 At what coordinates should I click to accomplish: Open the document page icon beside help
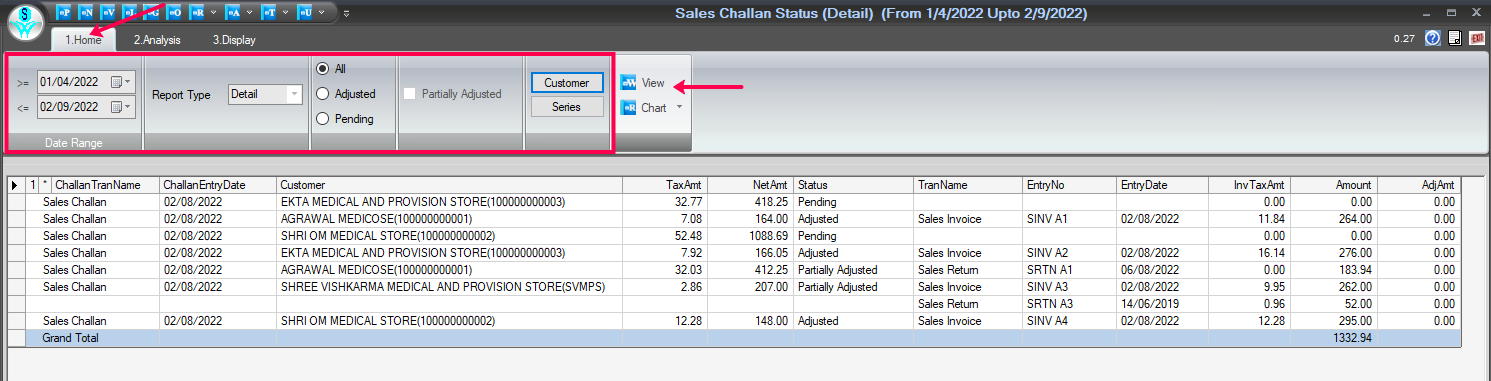pyautogui.click(x=1455, y=38)
